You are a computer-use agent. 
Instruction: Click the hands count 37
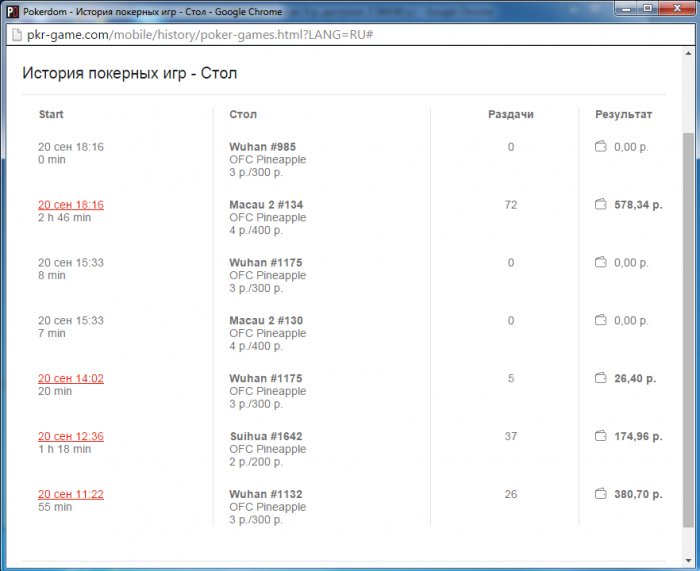click(511, 436)
